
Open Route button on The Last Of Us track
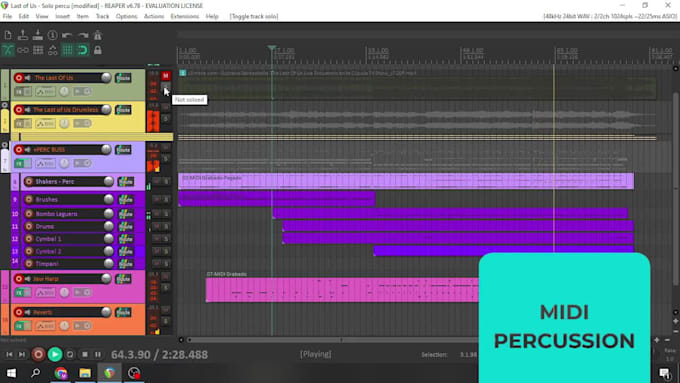(123, 78)
